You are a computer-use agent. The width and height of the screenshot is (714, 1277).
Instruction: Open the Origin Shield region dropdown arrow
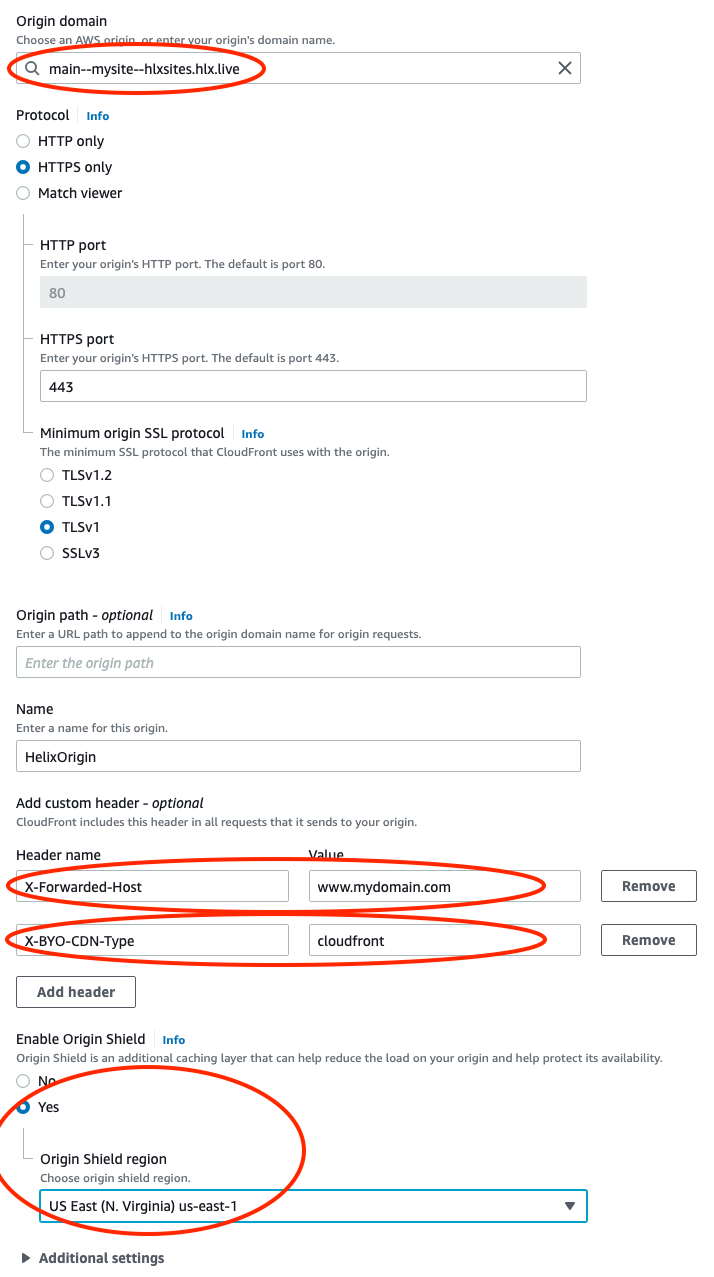tap(570, 1206)
